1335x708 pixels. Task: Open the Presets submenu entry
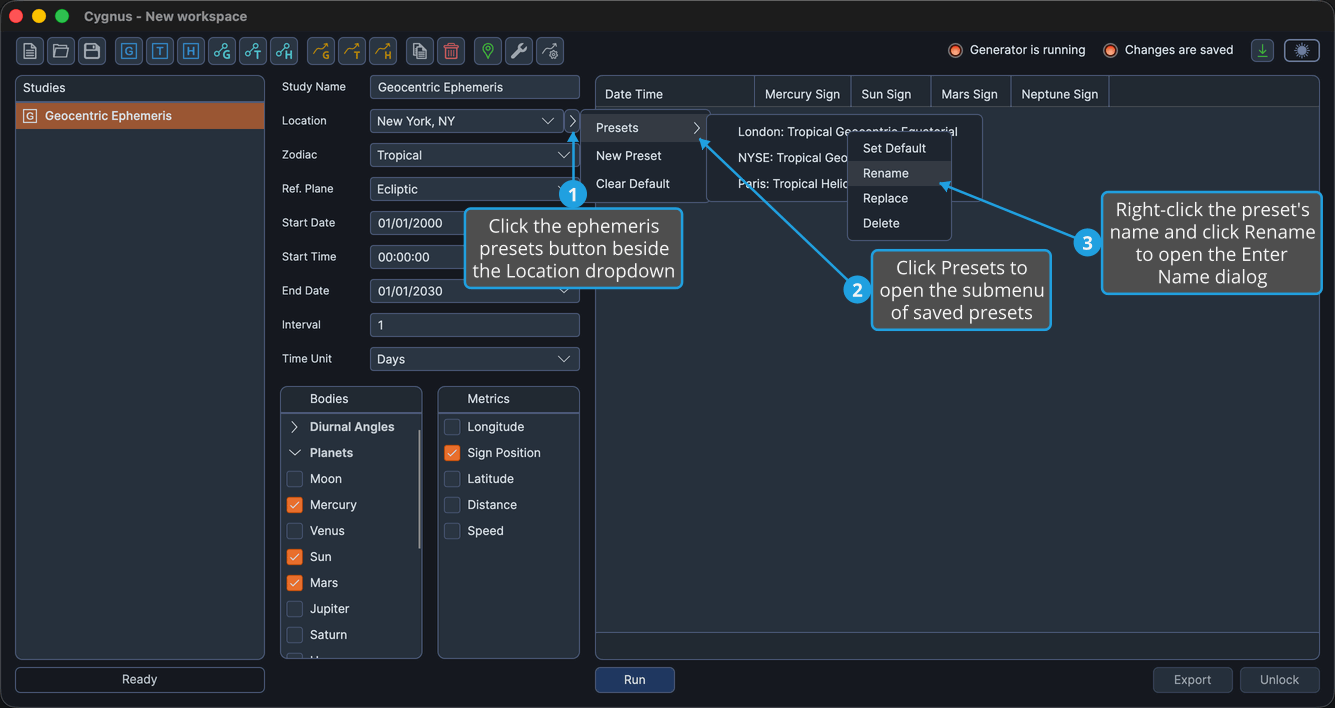[646, 128]
